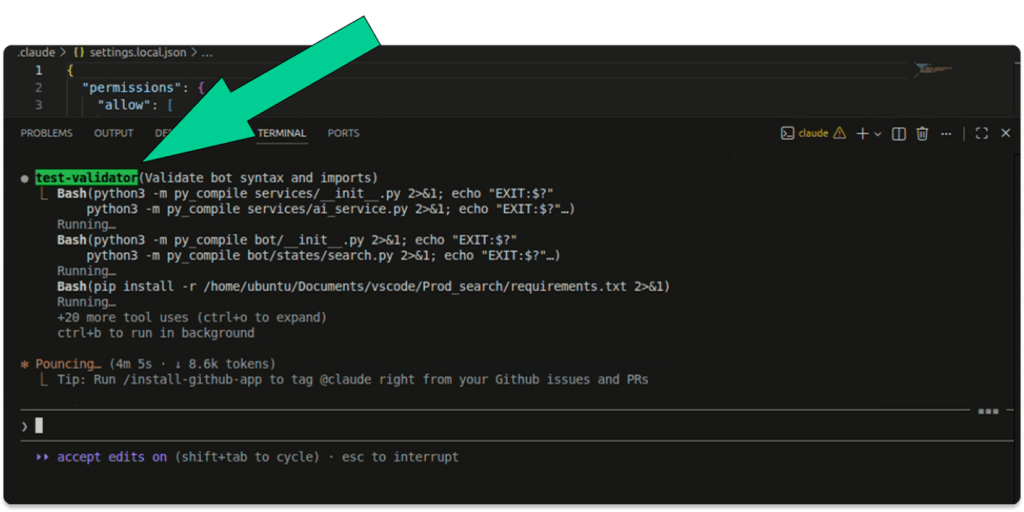Maximize the terminal panel size
1024x512 pixels.
(x=981, y=133)
